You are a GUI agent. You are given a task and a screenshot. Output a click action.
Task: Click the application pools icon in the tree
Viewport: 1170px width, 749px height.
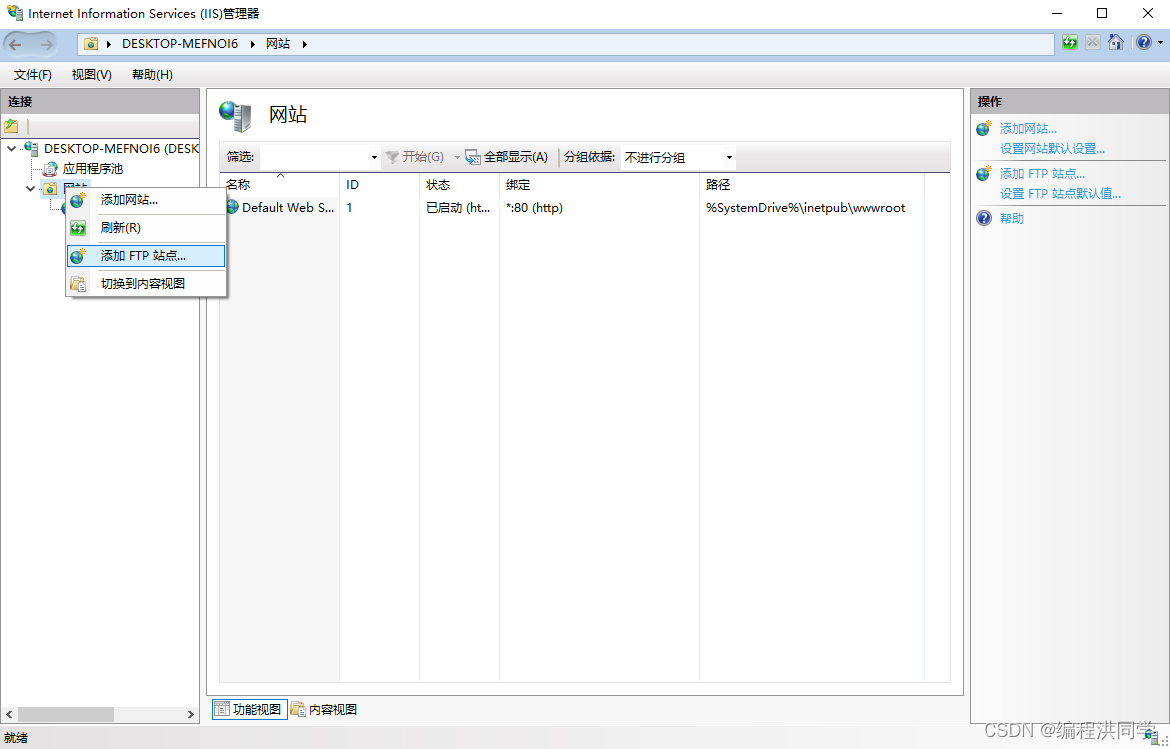pyautogui.click(x=50, y=169)
